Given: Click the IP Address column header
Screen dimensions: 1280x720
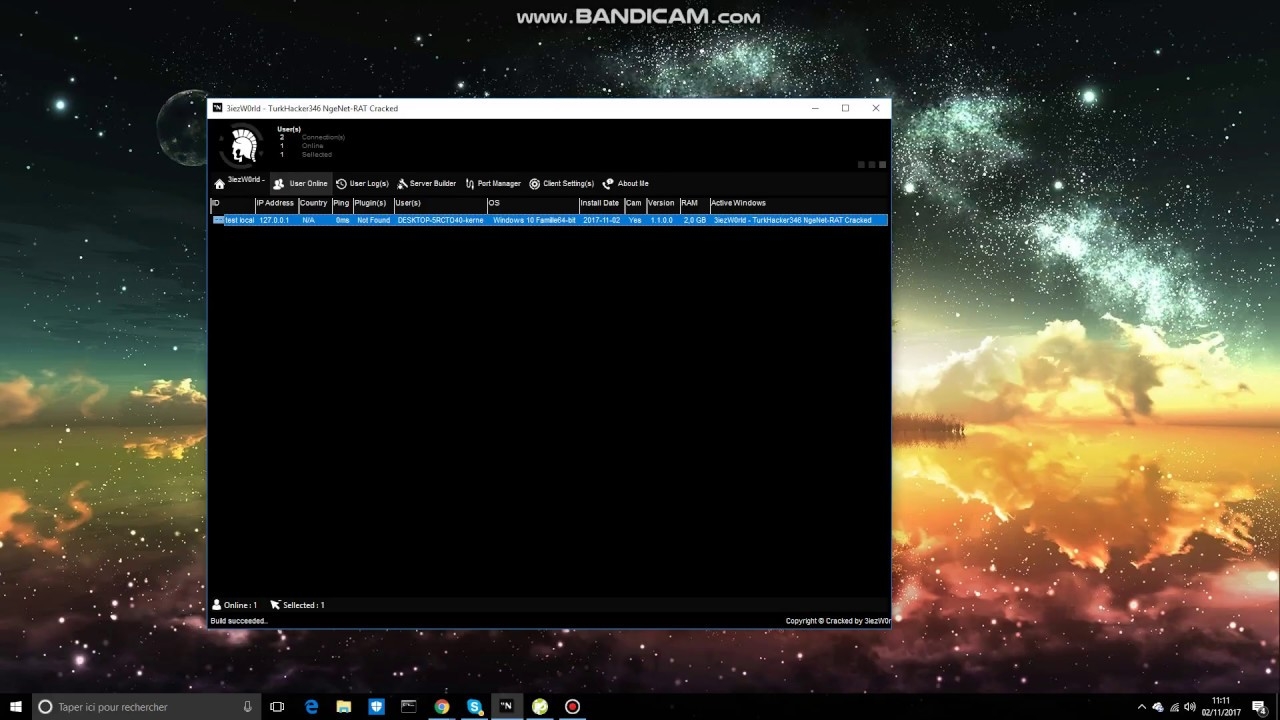Looking at the screenshot, I should pyautogui.click(x=276, y=203).
